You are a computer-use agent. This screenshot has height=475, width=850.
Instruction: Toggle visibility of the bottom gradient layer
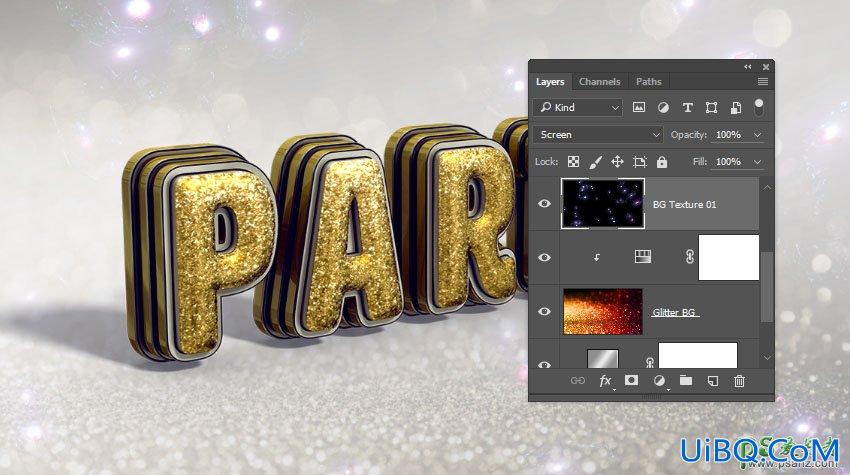[x=544, y=364]
